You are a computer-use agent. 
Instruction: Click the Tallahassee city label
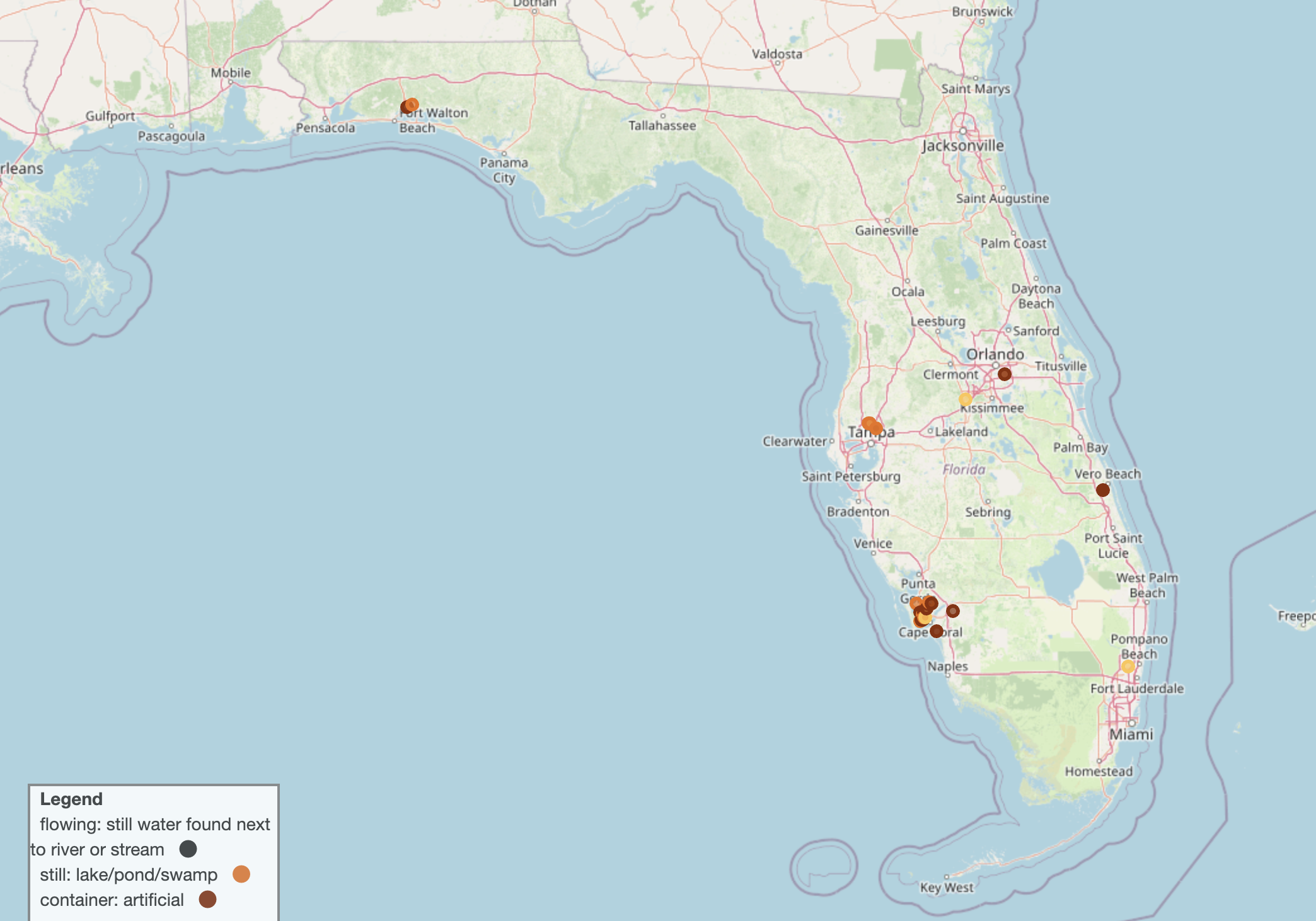[x=662, y=126]
